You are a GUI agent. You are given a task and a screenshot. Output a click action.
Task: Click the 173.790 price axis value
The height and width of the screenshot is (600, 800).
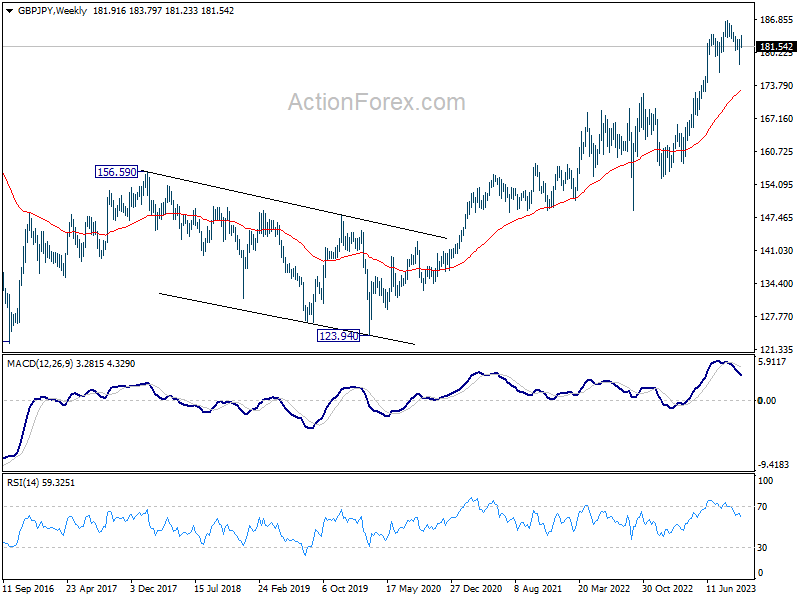click(776, 86)
